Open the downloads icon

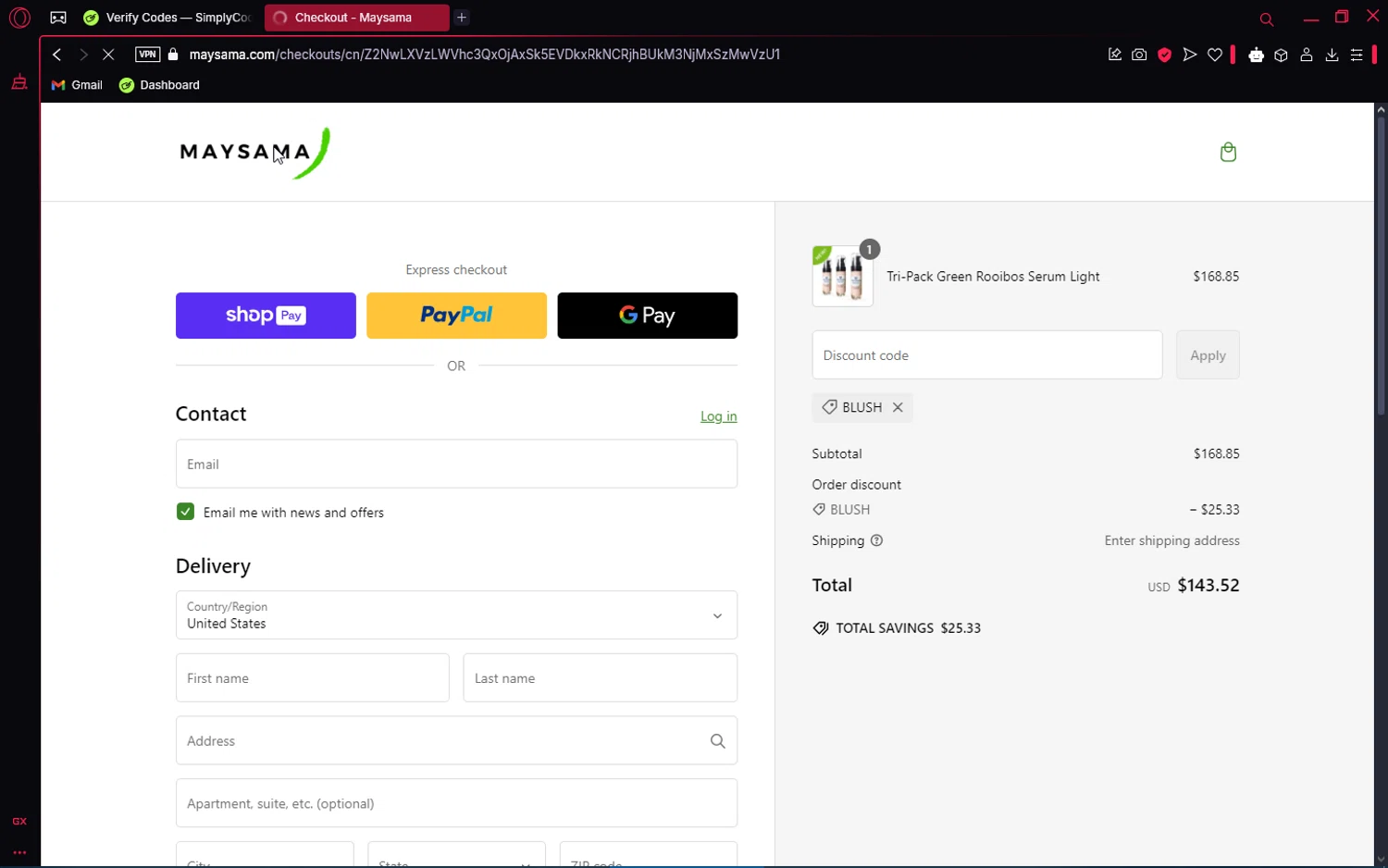1332,55
